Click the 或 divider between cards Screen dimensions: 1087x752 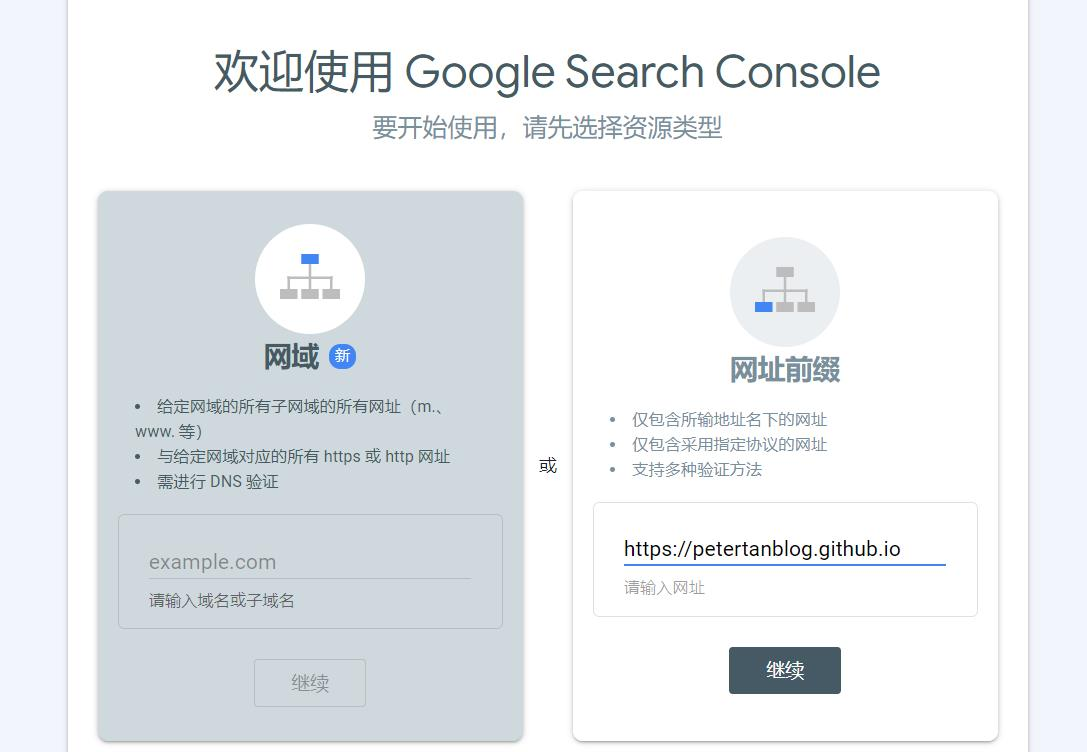[547, 465]
